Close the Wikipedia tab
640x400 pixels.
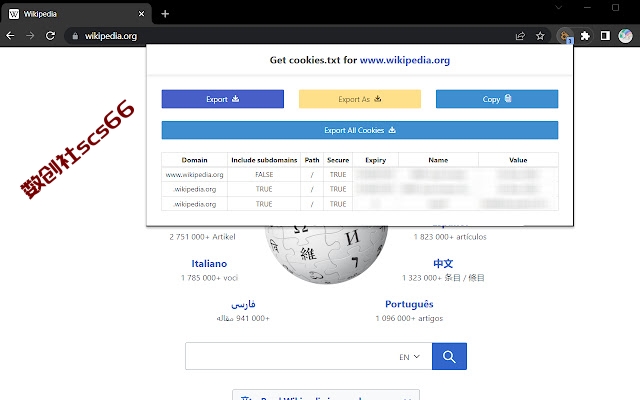point(141,14)
